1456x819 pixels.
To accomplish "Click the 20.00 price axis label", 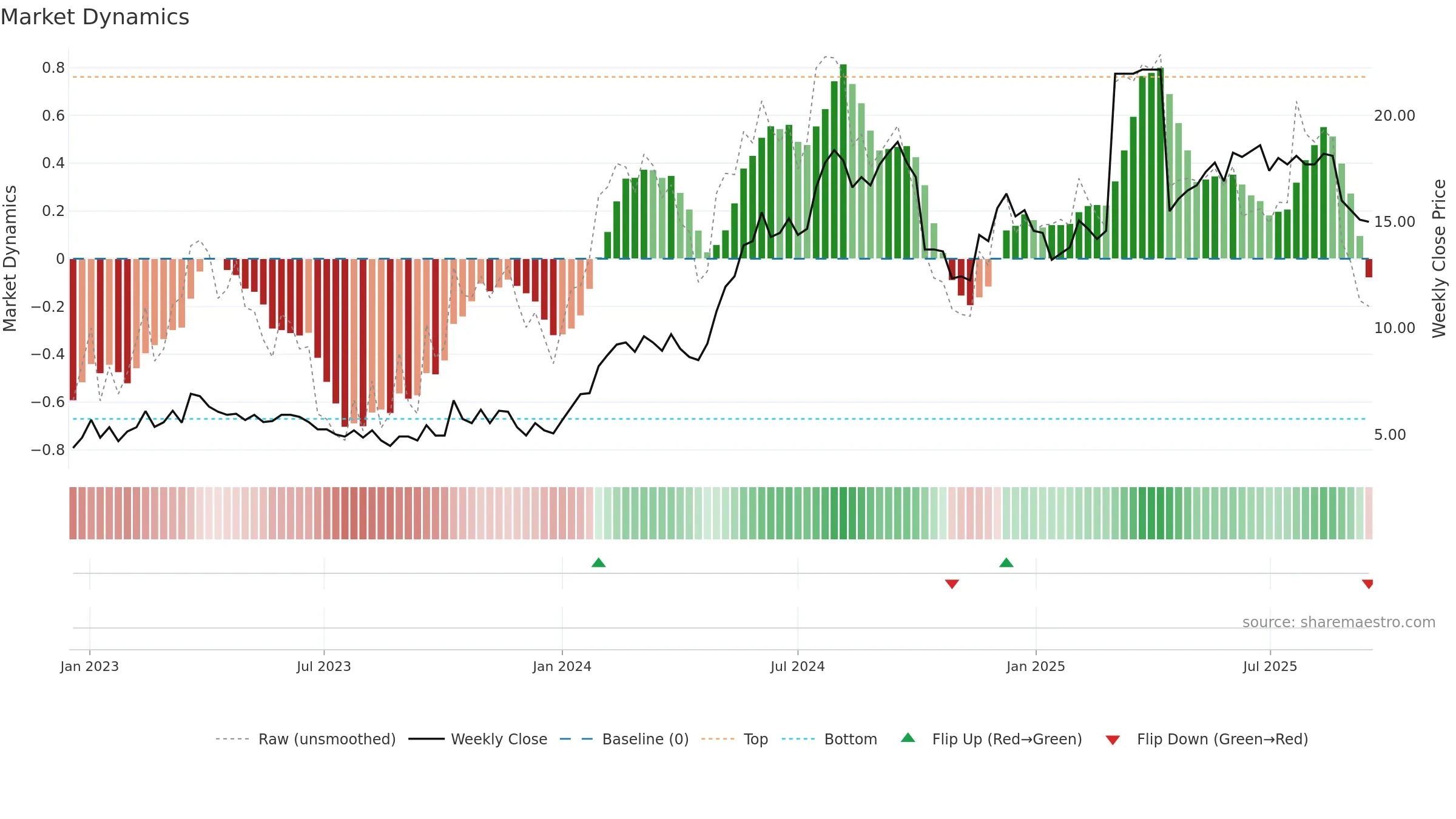I will pyautogui.click(x=1395, y=116).
